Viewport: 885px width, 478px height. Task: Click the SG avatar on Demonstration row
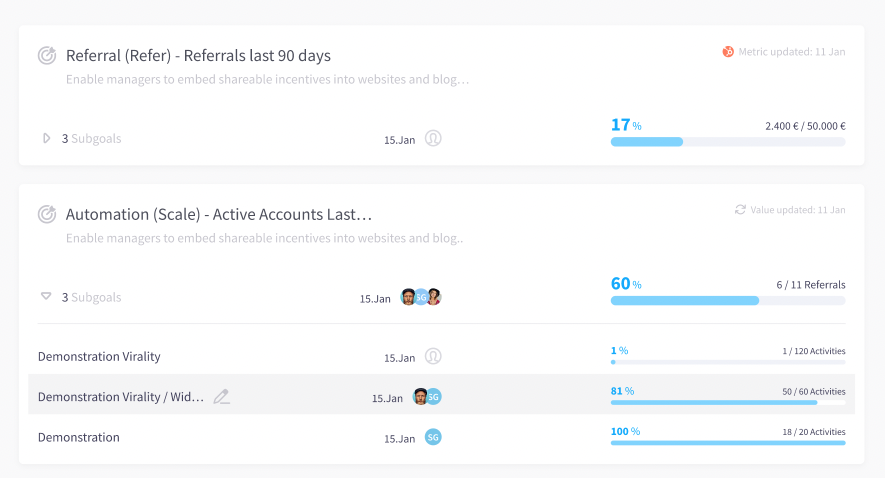433,437
